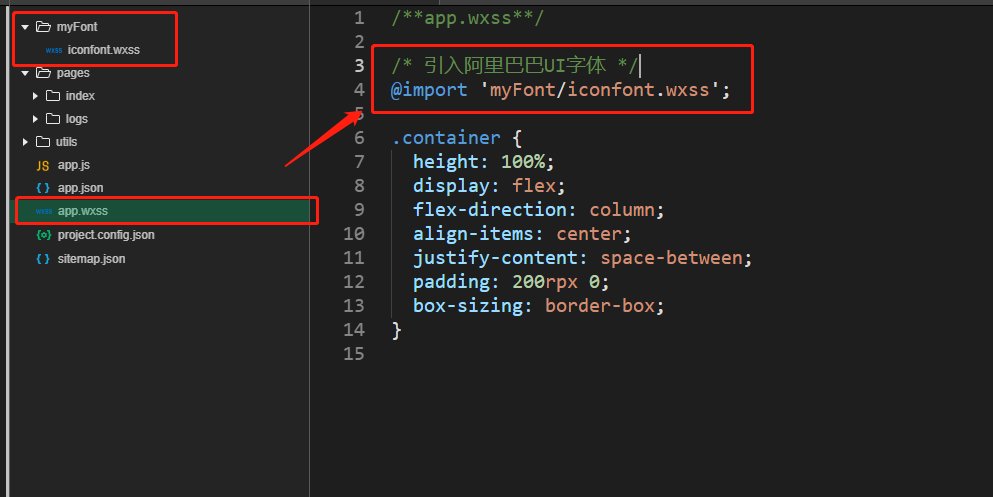Click line number 15 in gutter
The width and height of the screenshot is (993, 497).
pyautogui.click(x=354, y=354)
